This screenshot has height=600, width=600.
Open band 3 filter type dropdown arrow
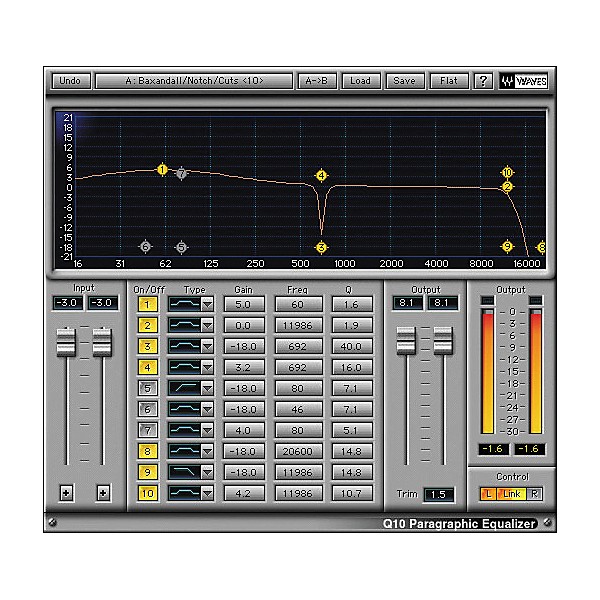coord(207,347)
